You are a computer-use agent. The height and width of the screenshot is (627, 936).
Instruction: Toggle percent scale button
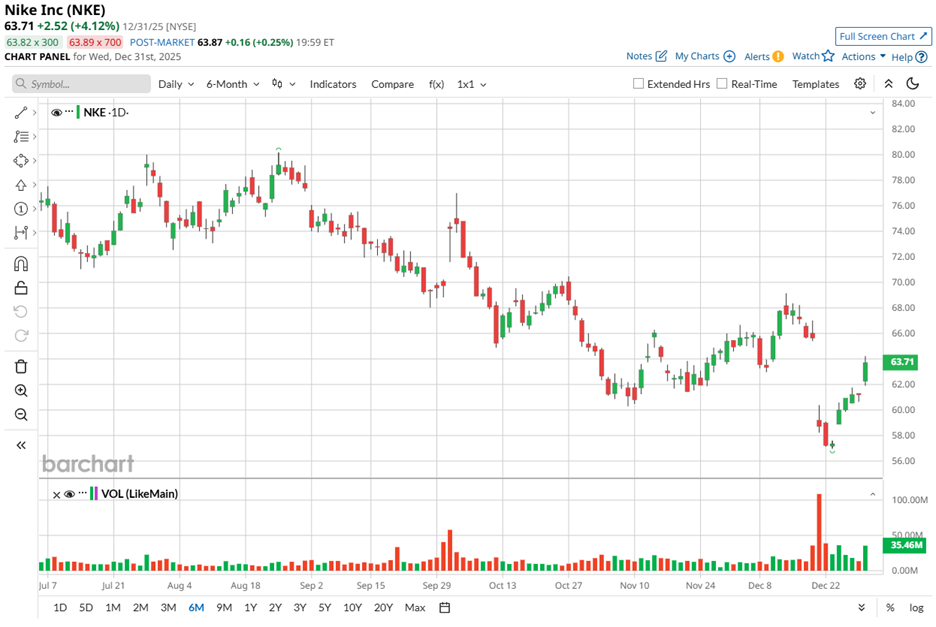pyautogui.click(x=890, y=607)
